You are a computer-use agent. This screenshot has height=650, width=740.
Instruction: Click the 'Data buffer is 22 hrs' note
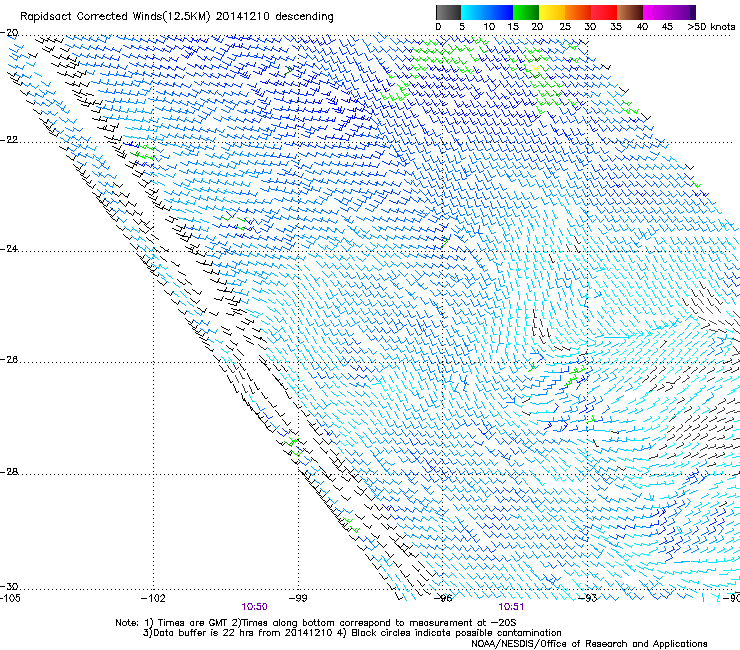point(237,633)
